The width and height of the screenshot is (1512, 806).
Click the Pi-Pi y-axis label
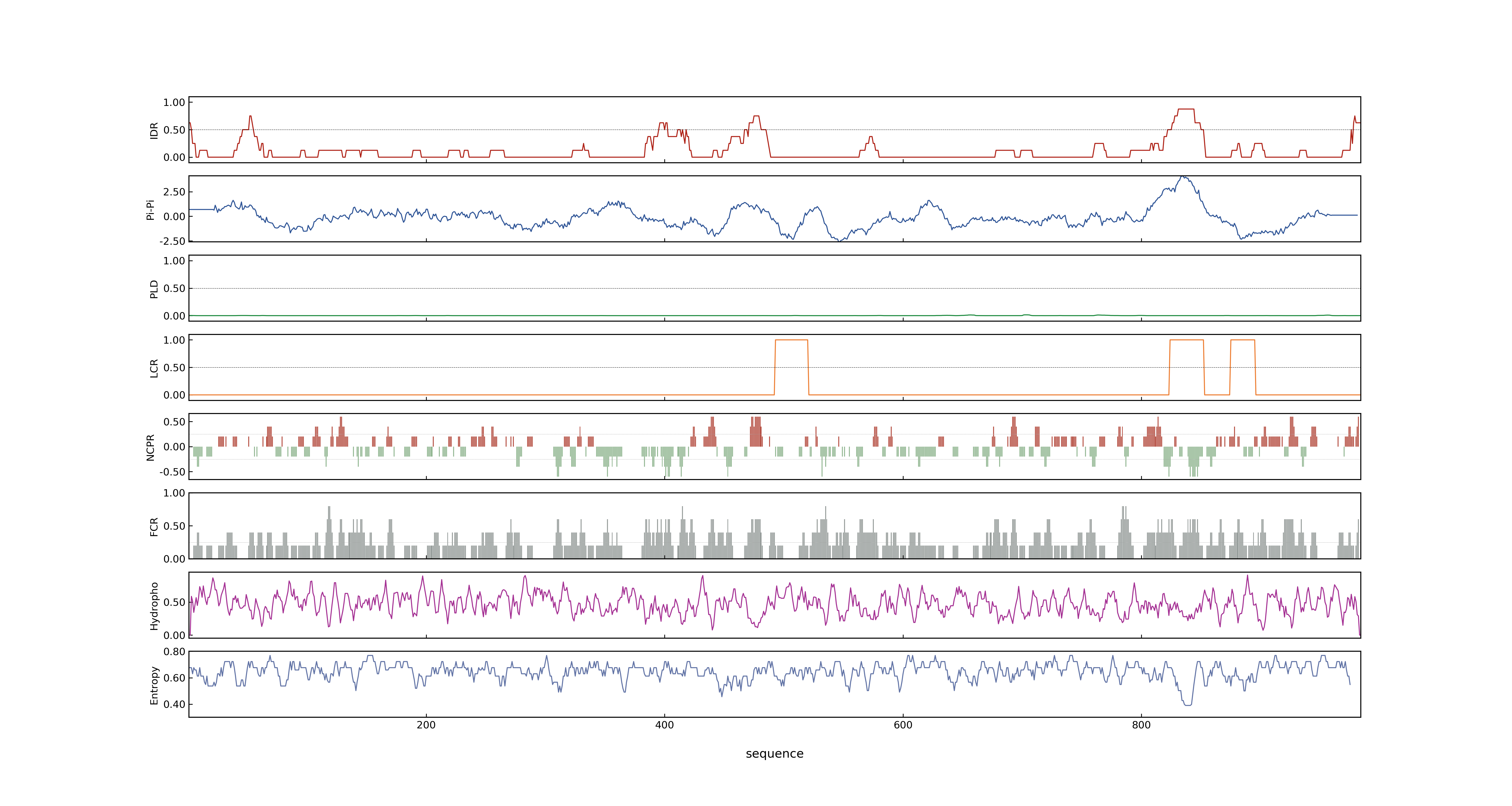[150, 209]
